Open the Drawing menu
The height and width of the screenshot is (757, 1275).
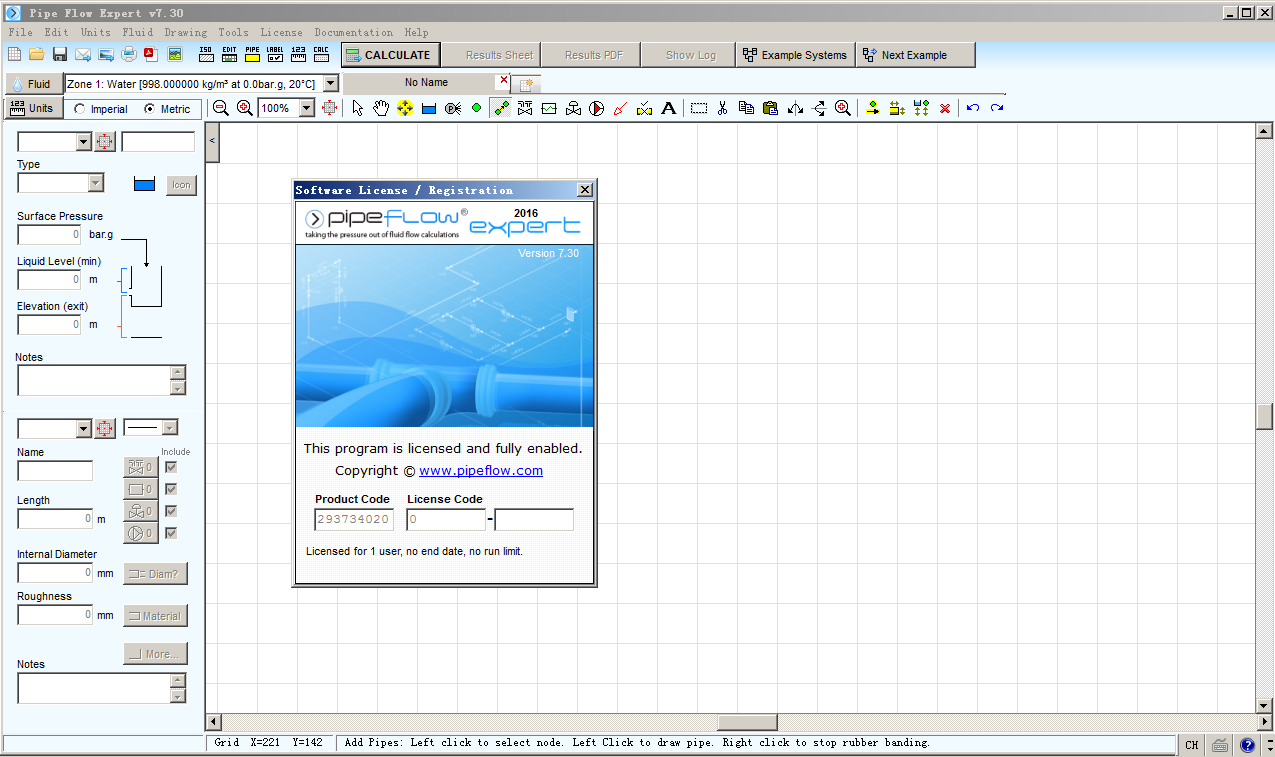185,32
